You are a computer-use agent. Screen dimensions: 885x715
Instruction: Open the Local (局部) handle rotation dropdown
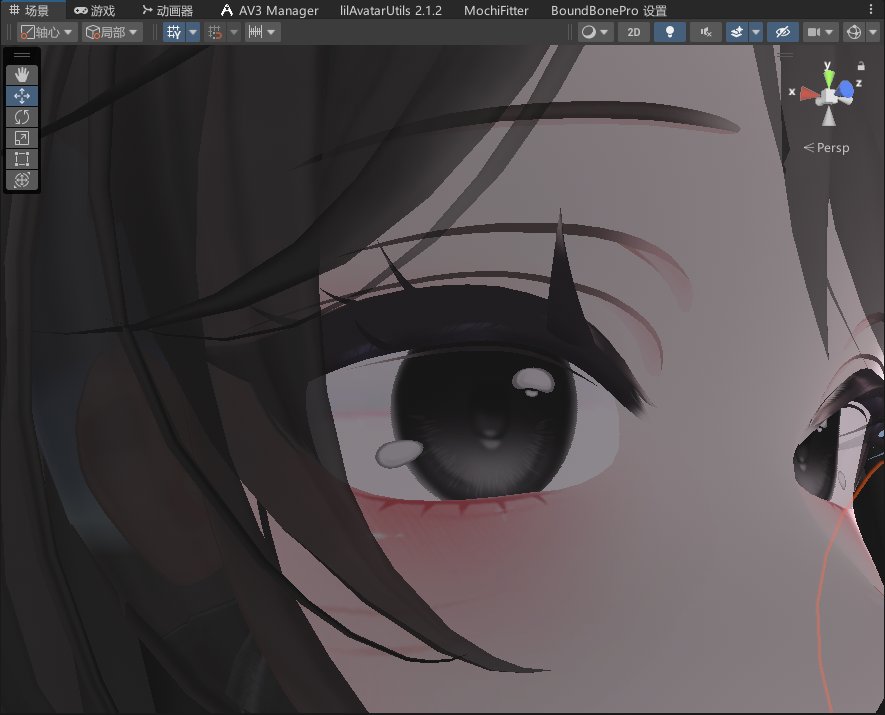(x=112, y=32)
